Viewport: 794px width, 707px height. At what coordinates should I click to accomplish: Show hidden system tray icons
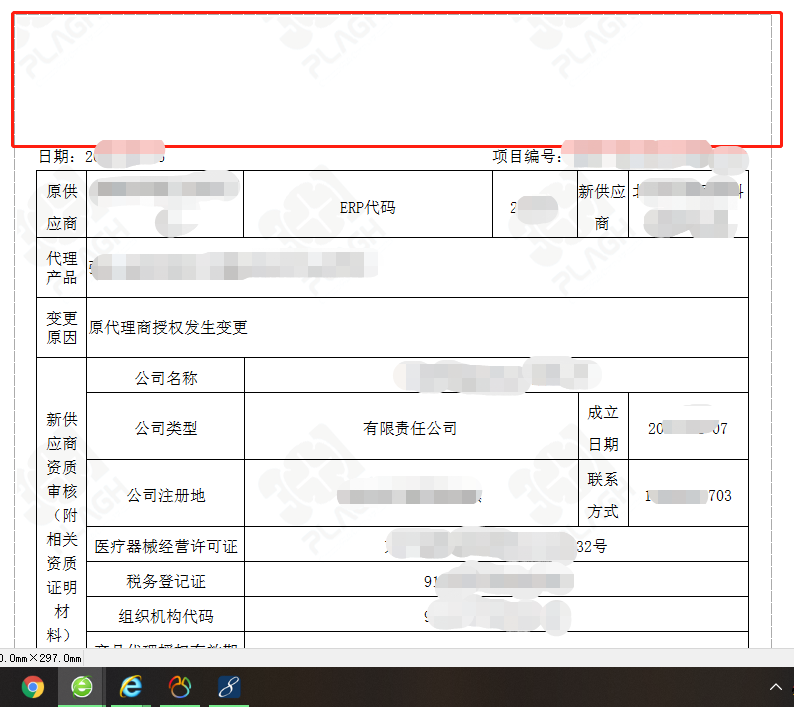point(775,687)
